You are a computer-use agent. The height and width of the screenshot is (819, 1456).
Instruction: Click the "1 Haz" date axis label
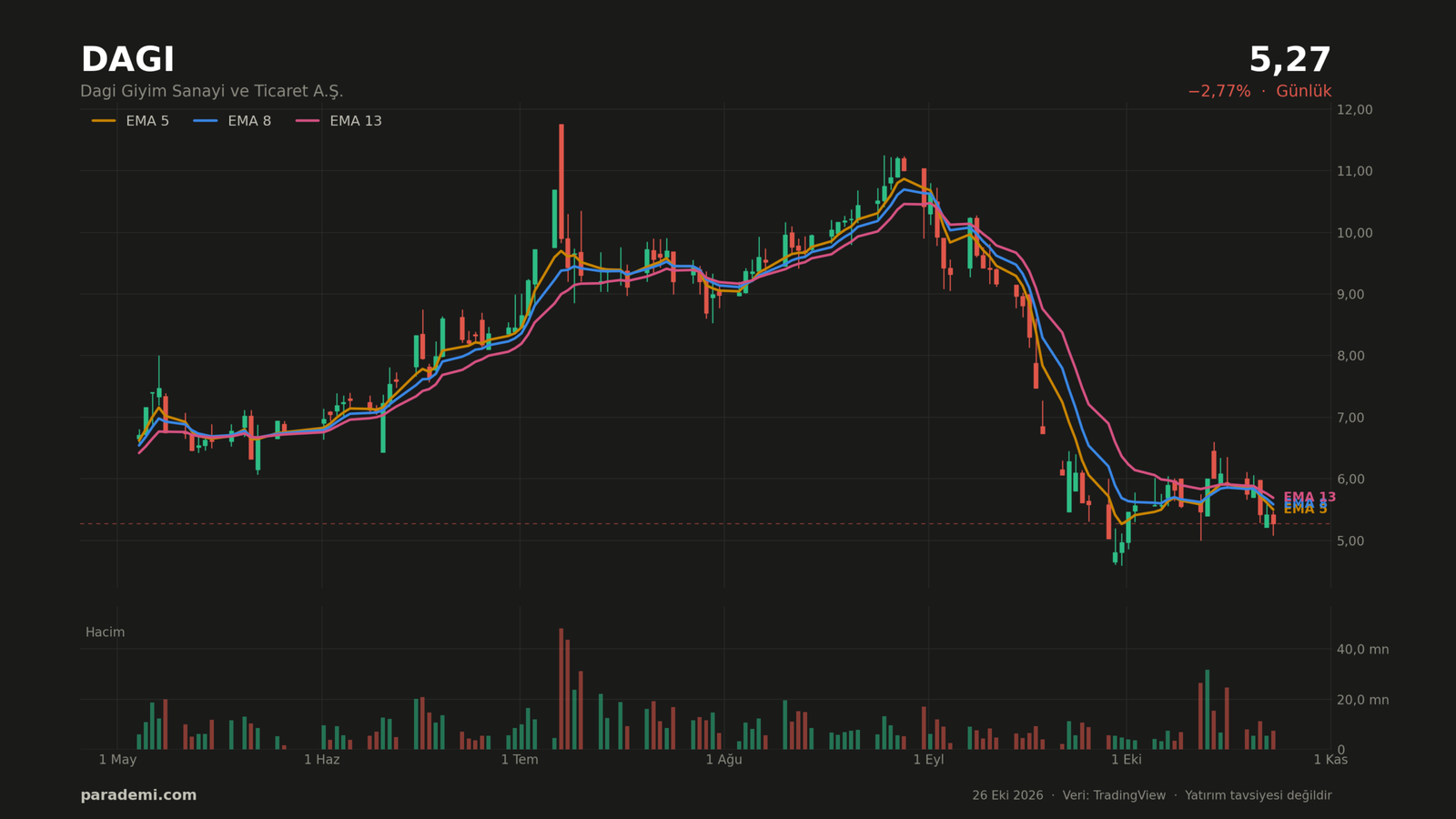coord(321,760)
